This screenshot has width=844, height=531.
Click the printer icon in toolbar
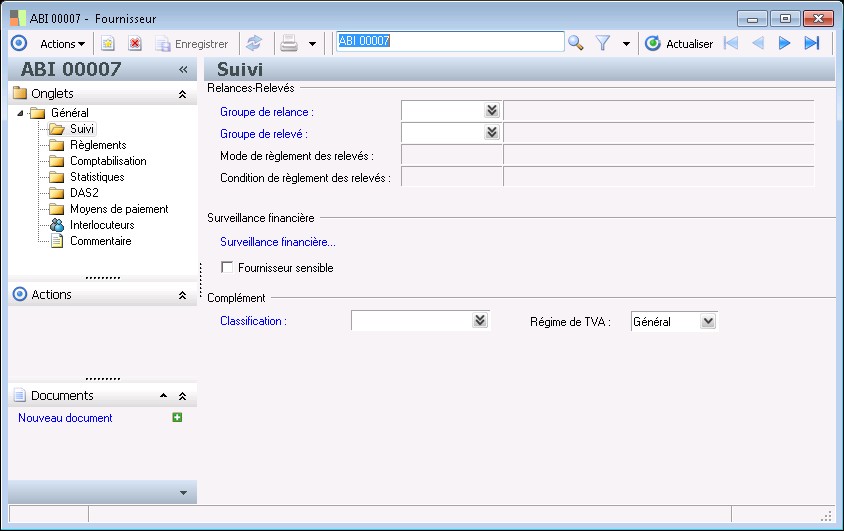289,43
